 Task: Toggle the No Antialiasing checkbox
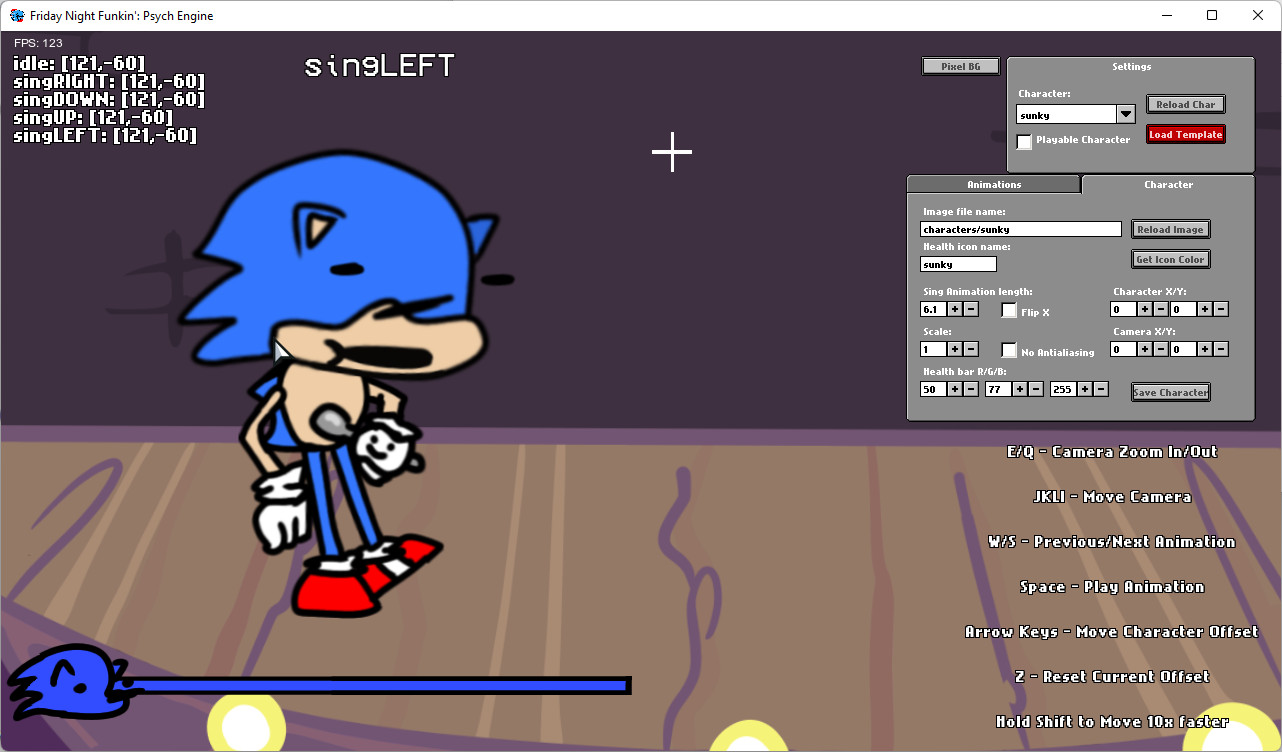pyautogui.click(x=1009, y=350)
